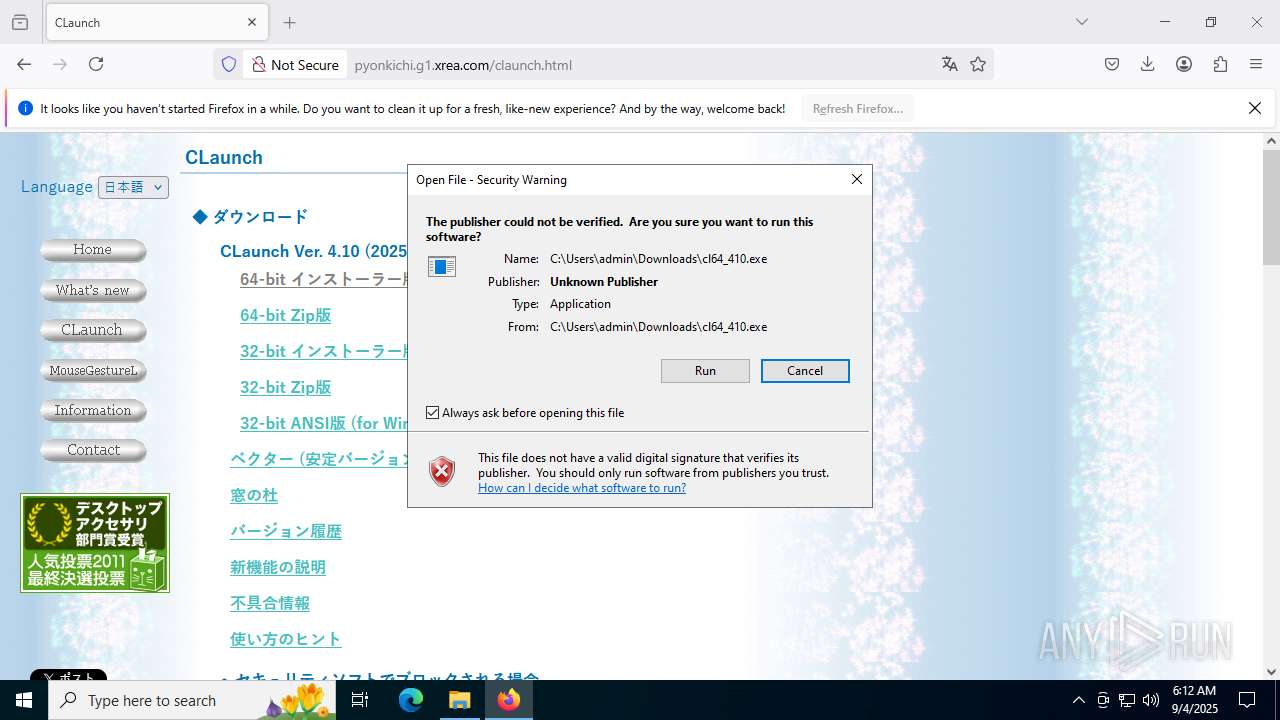Open the 64-bit Zip版 download link
The width and height of the screenshot is (1280, 720).
(285, 315)
